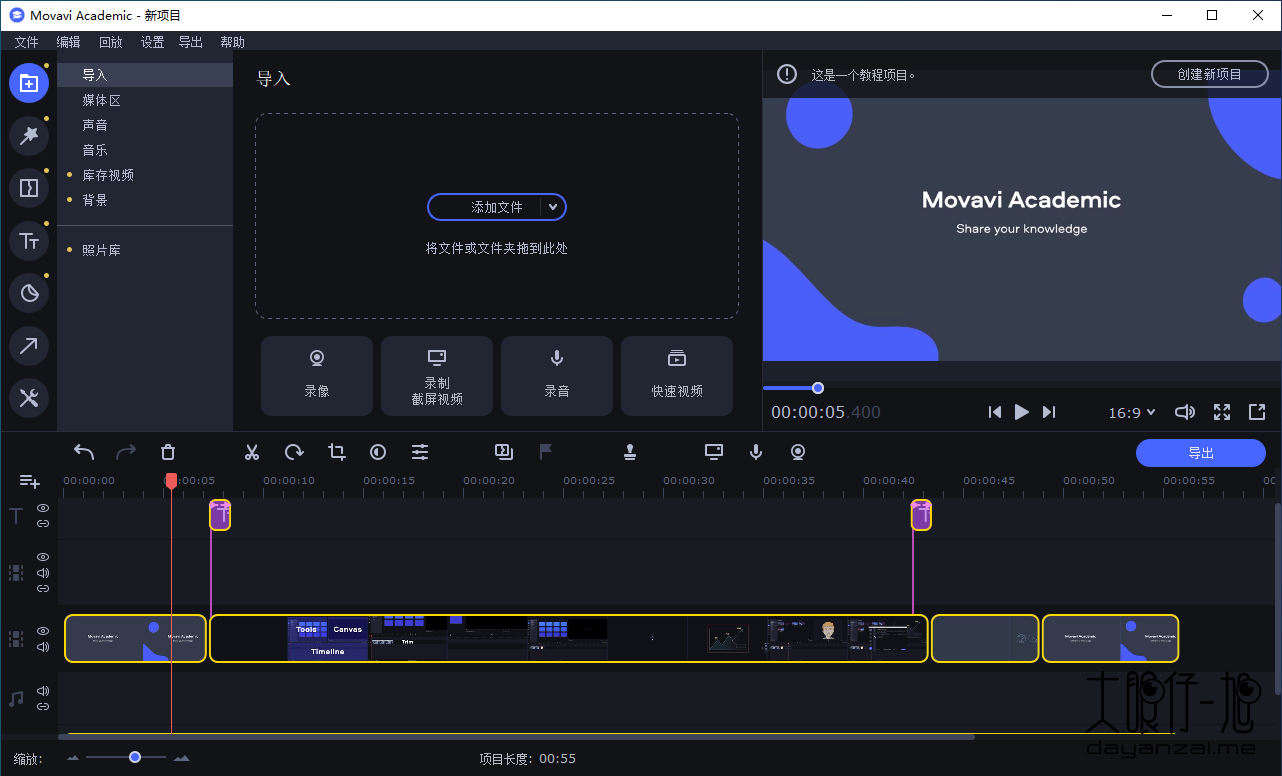1282x776 pixels.
Task: Open the 16:9 aspect ratio dropdown
Action: [x=1131, y=412]
